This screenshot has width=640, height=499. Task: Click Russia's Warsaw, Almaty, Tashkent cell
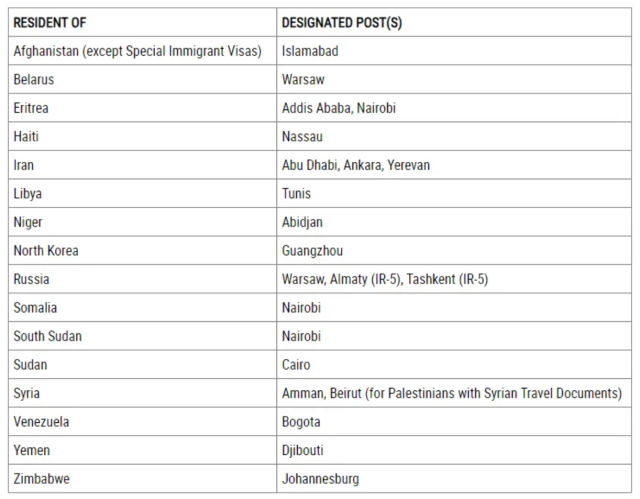(454, 279)
